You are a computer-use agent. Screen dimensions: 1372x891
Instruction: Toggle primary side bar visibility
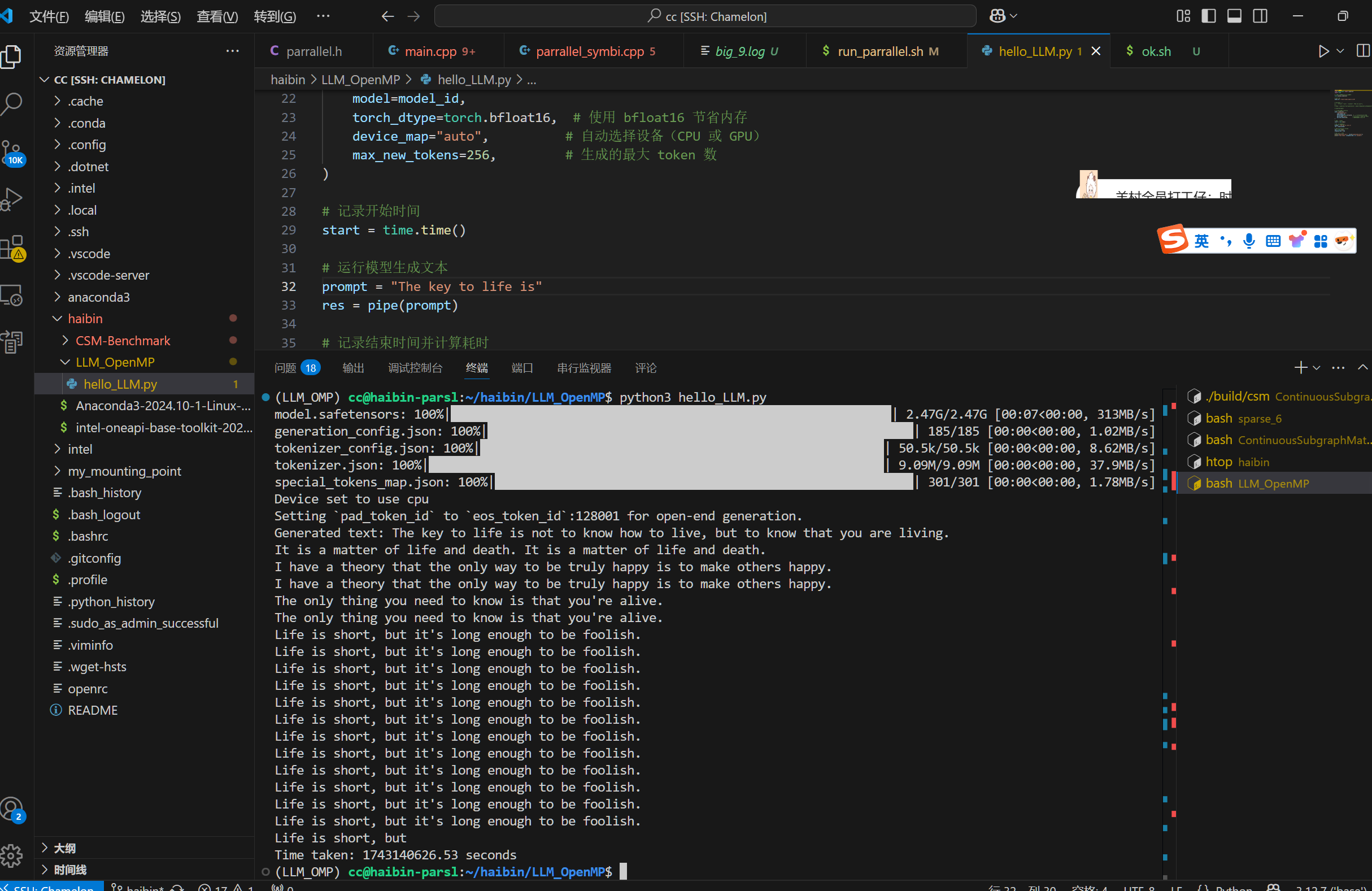[x=1208, y=16]
